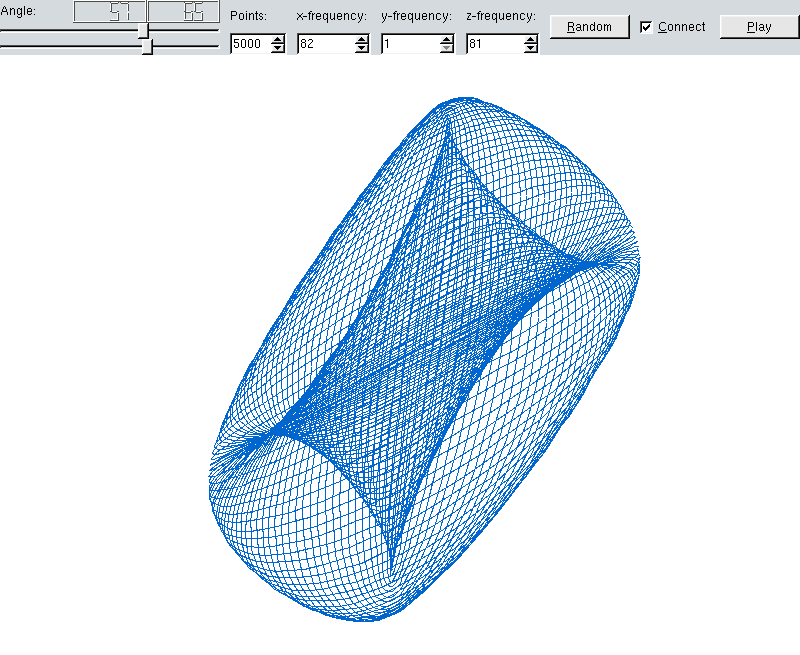Uncheck the Connect checkbox
Image resolution: width=800 pixels, height=655 pixels.
tap(646, 27)
